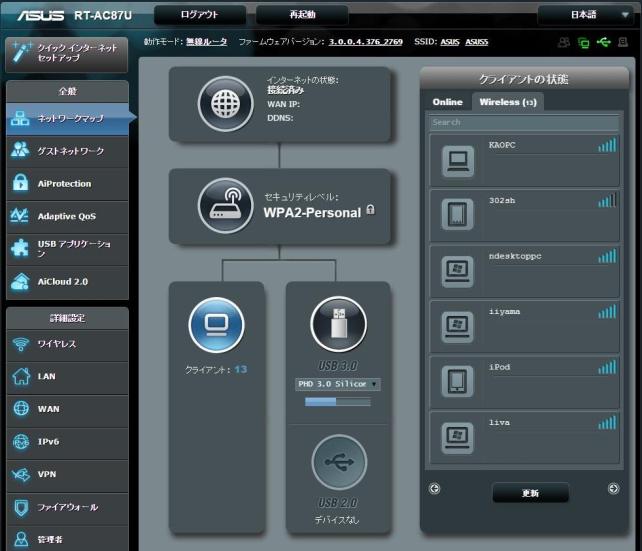The width and height of the screenshot is (642, 551).
Task: Open AiProtection padlock icon
Action: pyautogui.click(x=20, y=183)
